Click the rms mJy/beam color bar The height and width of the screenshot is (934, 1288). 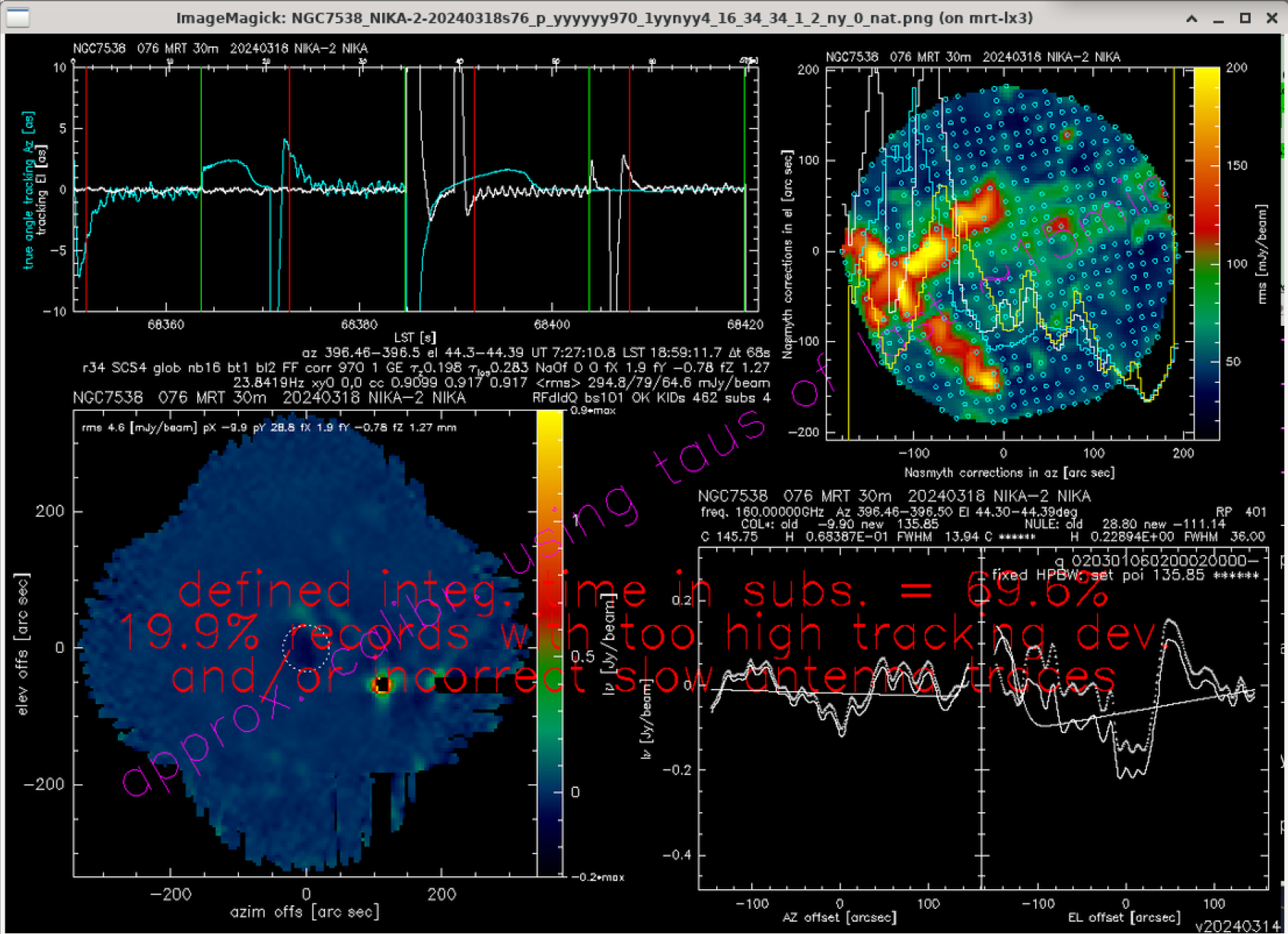(1206, 253)
